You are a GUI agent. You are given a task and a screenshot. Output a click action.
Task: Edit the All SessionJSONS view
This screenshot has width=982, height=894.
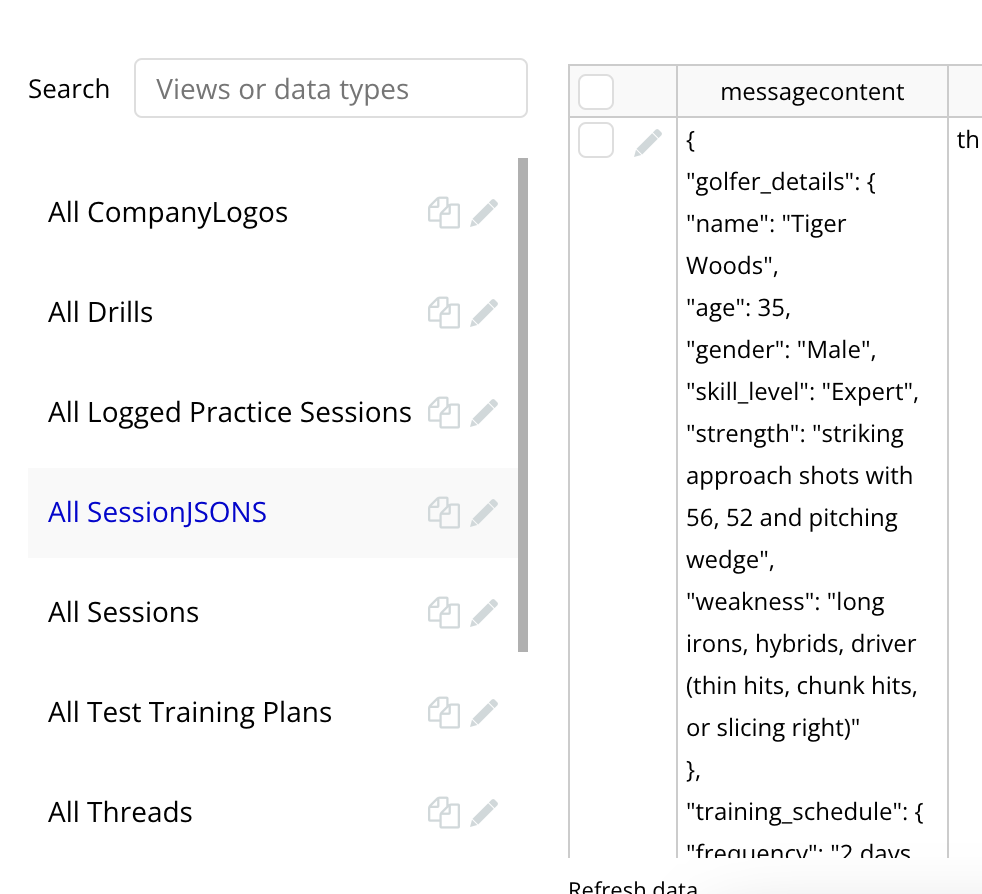click(x=484, y=512)
